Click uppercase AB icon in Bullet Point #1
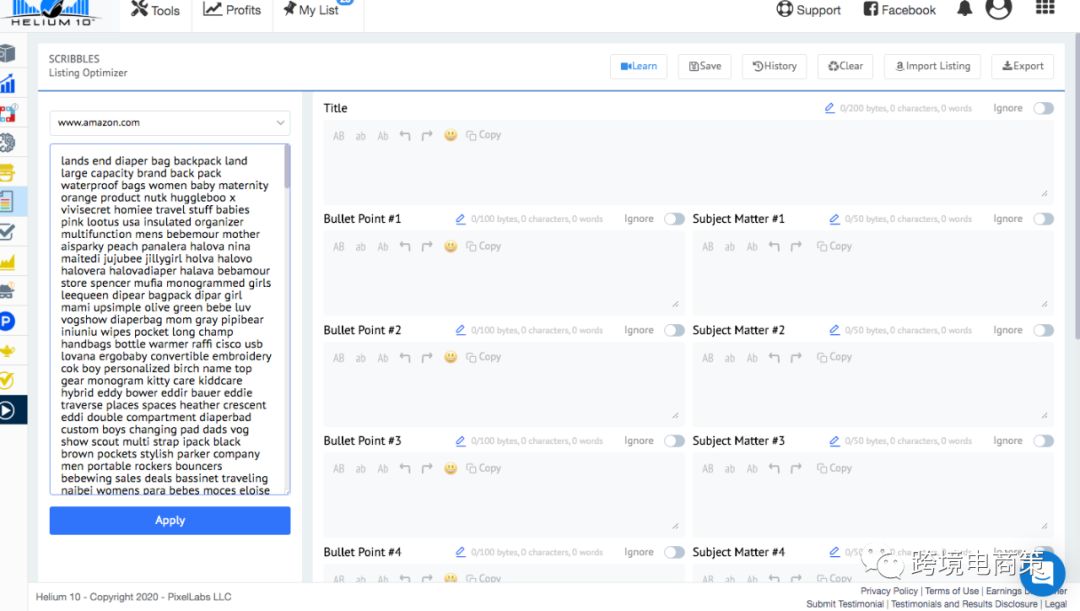1080x611 pixels. click(x=338, y=247)
